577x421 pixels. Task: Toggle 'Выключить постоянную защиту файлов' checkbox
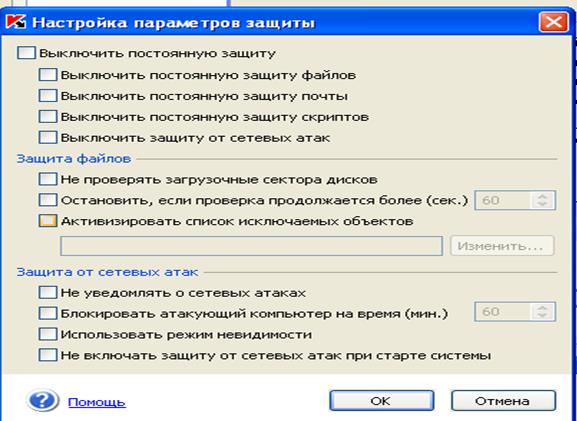coord(48,74)
